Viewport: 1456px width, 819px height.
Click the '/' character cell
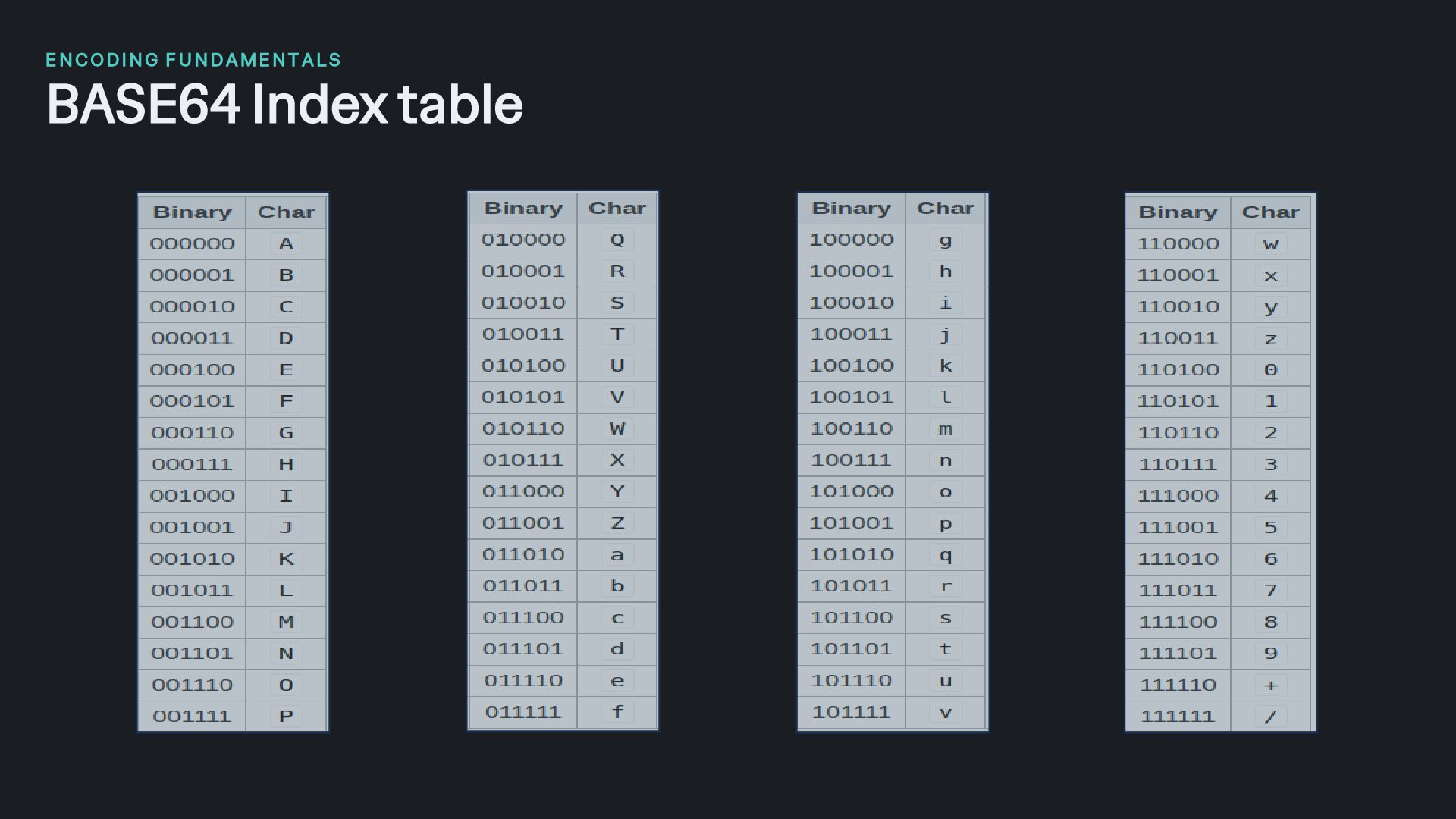[x=1270, y=716]
